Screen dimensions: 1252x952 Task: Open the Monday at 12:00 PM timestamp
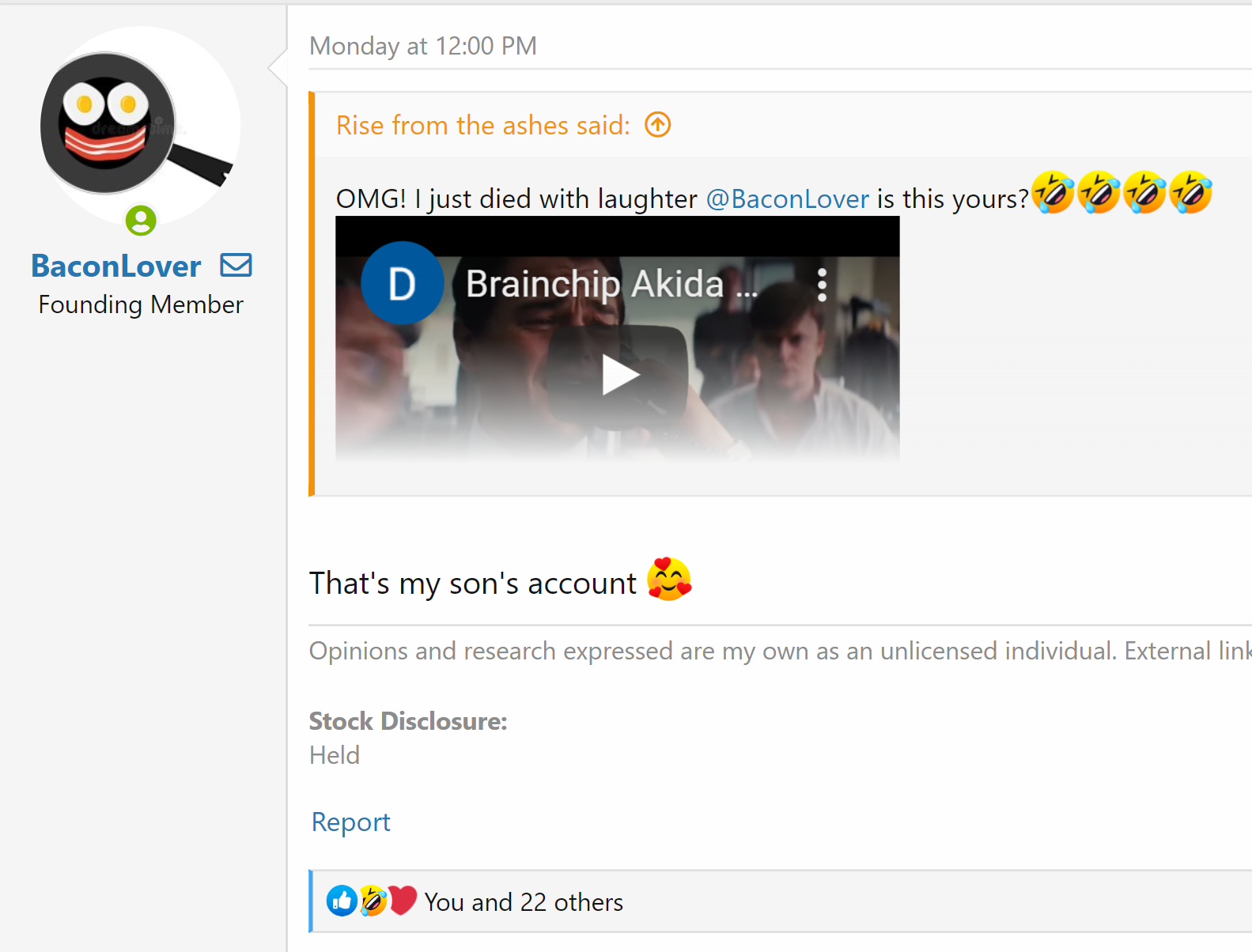click(422, 47)
